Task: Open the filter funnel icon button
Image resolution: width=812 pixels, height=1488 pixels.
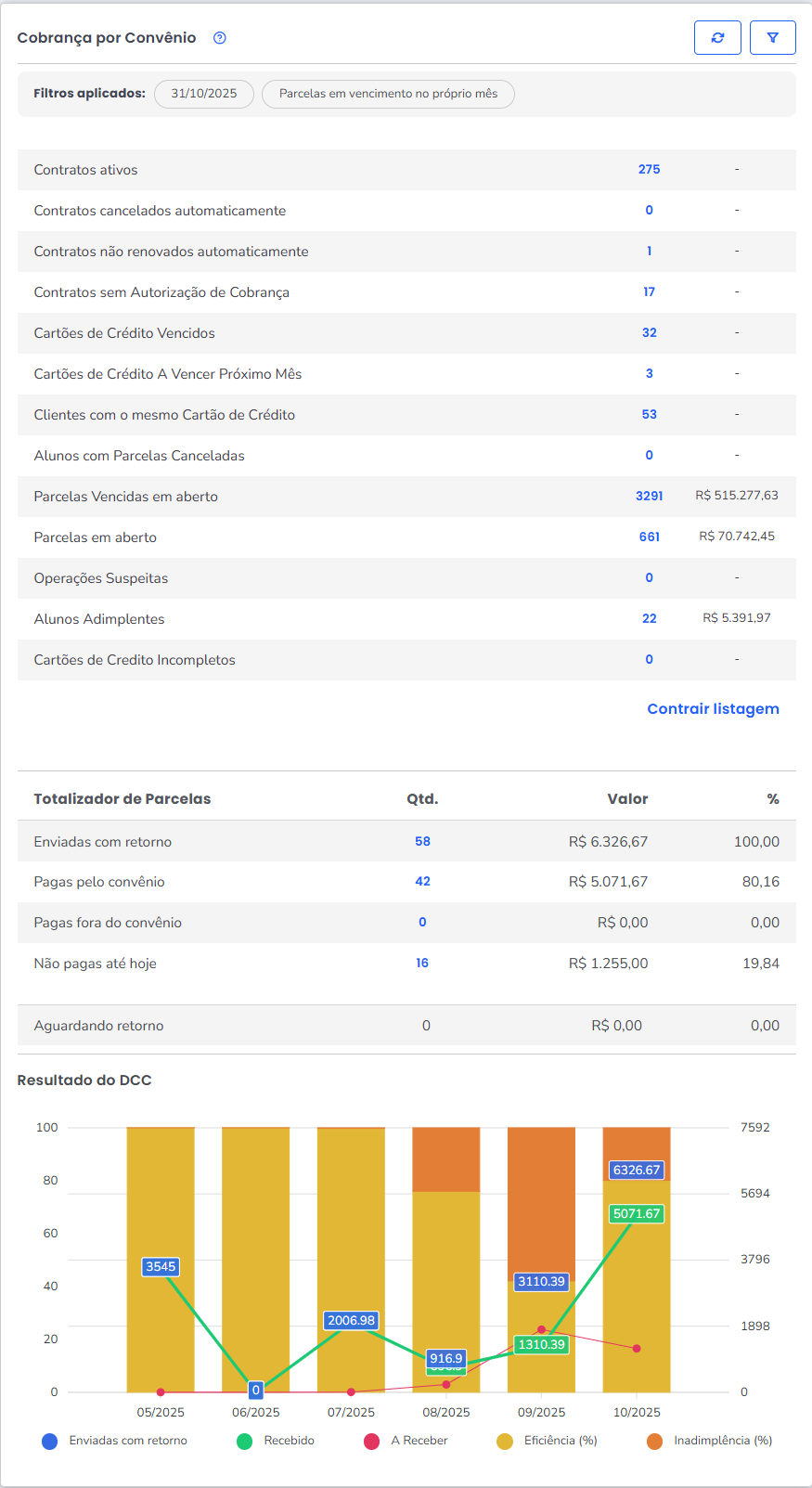Action: pos(772,38)
